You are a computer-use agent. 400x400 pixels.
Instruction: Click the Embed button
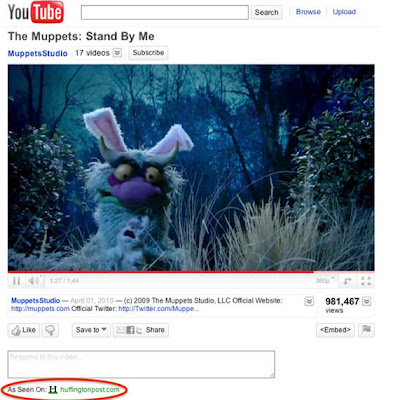point(335,330)
